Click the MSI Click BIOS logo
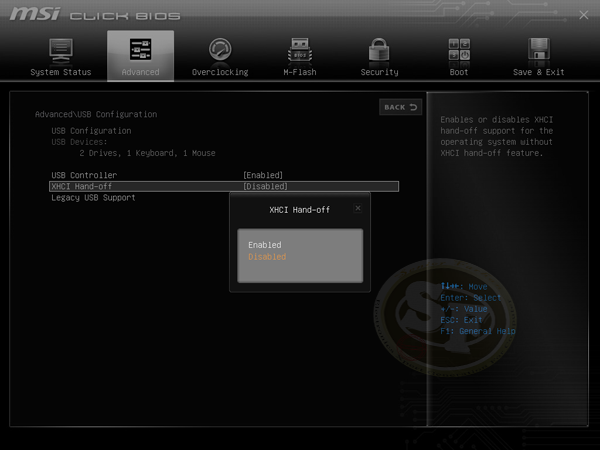This screenshot has height=450, width=600. point(95,15)
